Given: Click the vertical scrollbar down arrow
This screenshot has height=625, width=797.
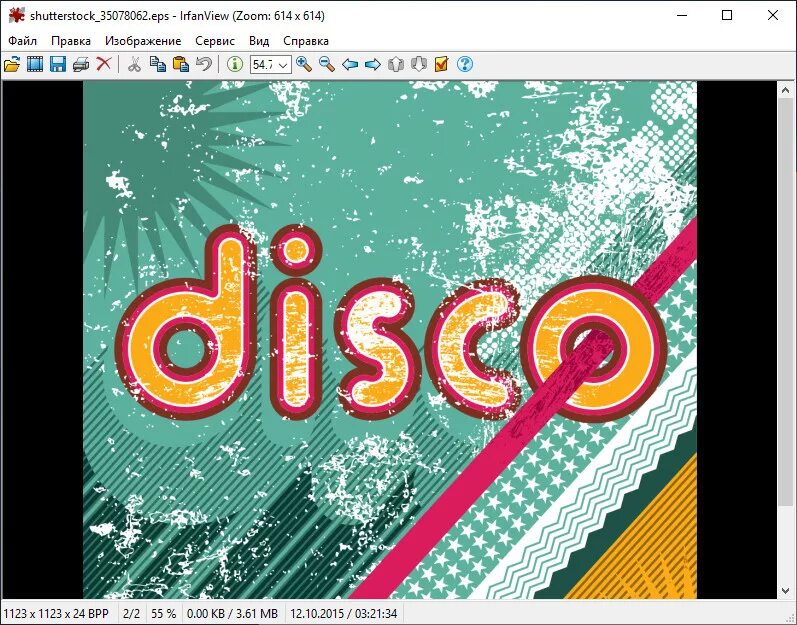Looking at the screenshot, I should coord(785,590).
